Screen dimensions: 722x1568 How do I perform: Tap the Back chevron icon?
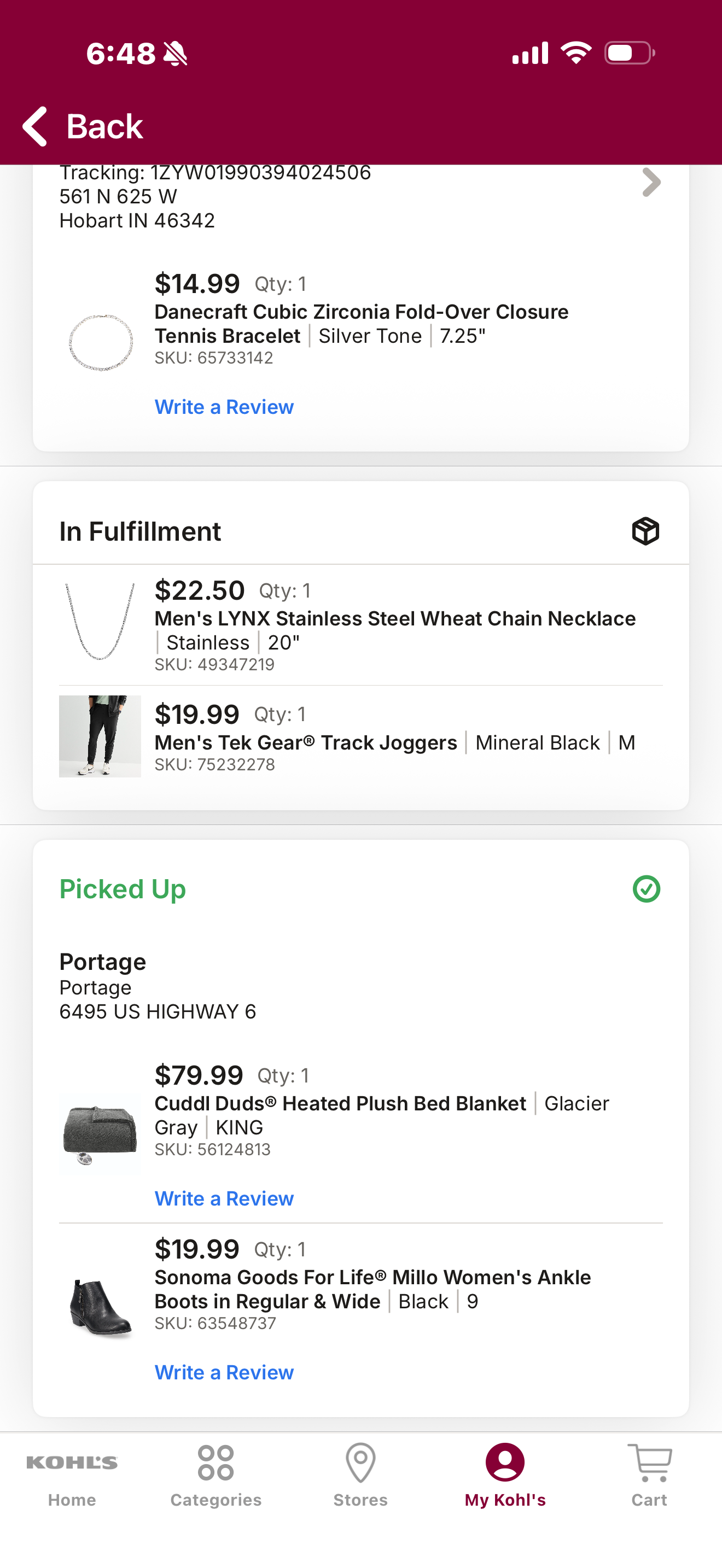(34, 126)
